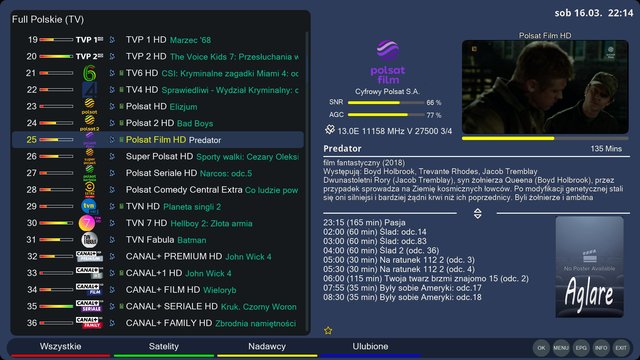Click the CANAL+ PREMIUM logo in row 32

pos(89,256)
